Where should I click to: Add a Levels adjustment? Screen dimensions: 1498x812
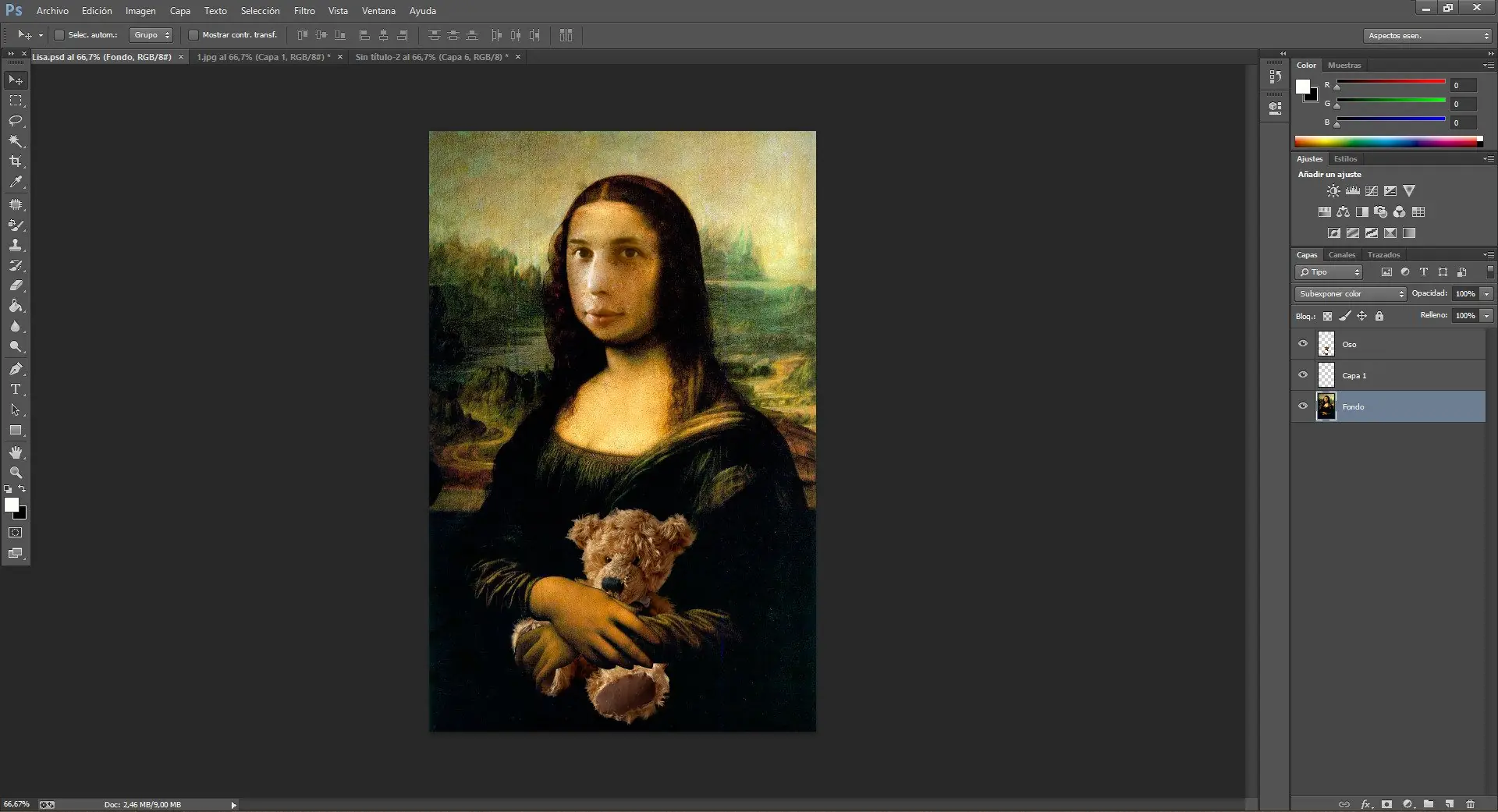click(x=1353, y=190)
